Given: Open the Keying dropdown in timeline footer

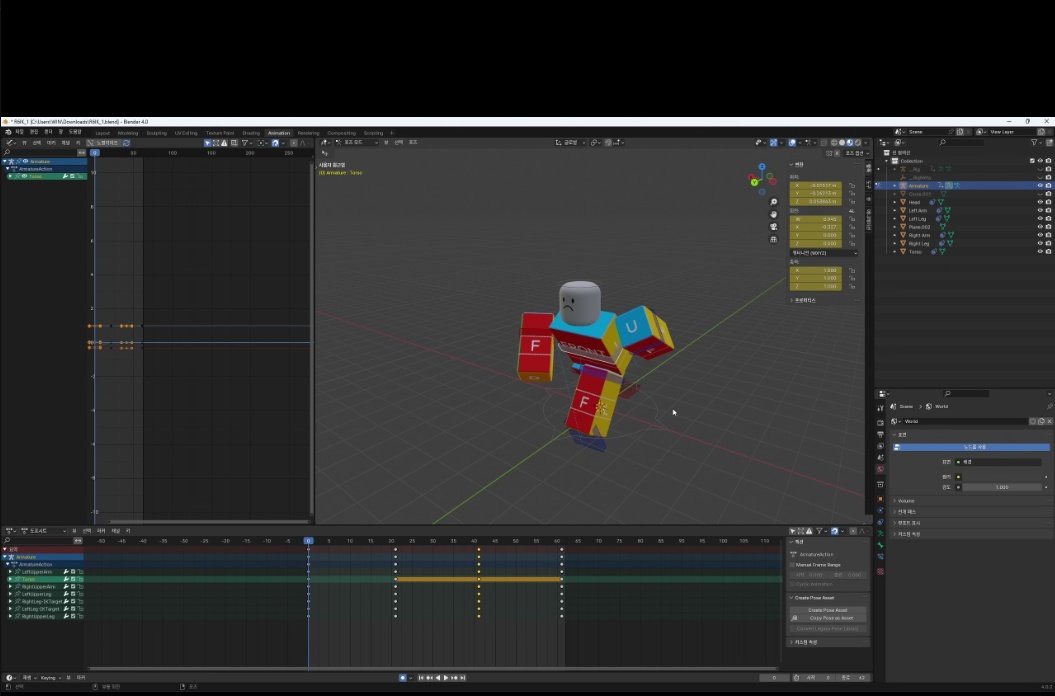Looking at the screenshot, I should 50,678.
